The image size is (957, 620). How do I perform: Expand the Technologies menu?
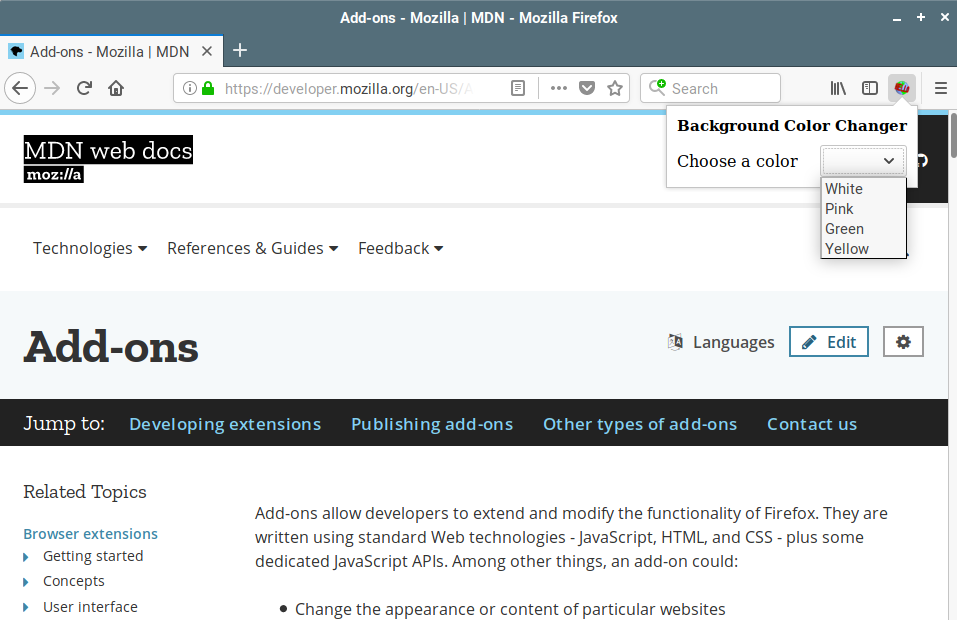pyautogui.click(x=90, y=248)
